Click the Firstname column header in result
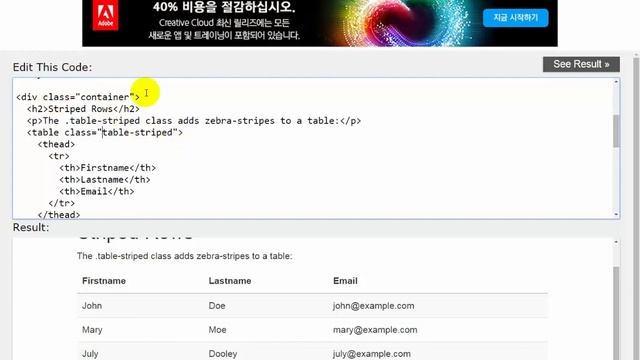Image resolution: width=640 pixels, height=360 pixels. [104, 281]
